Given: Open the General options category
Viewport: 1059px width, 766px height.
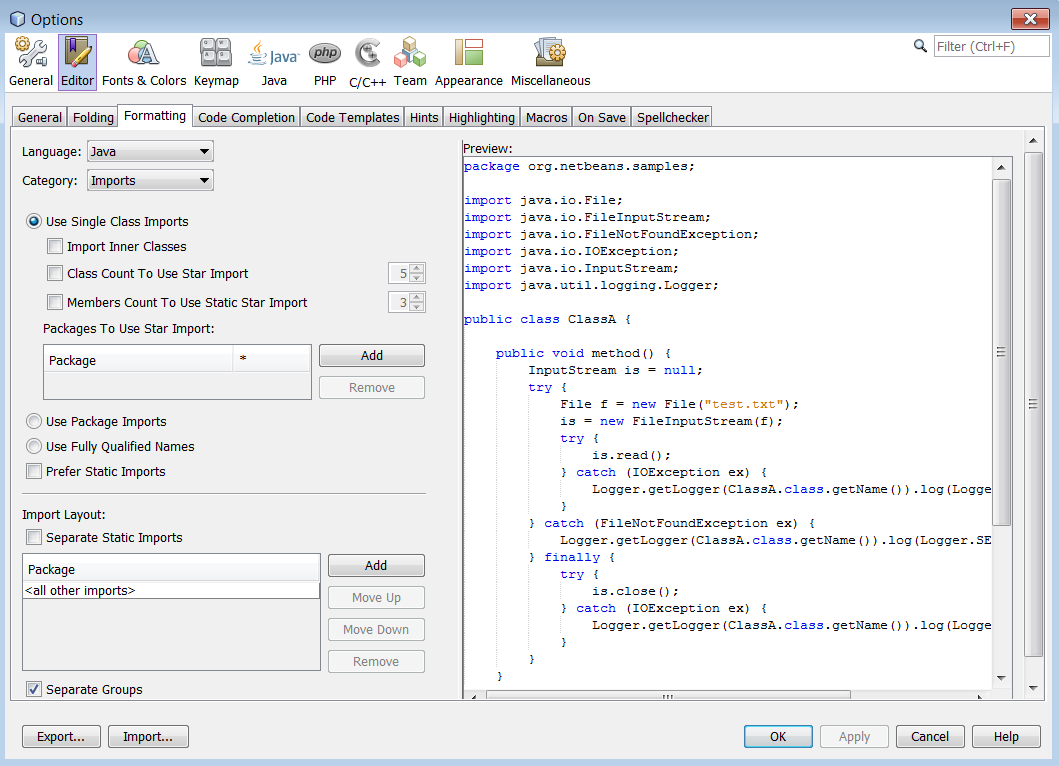Looking at the screenshot, I should pyautogui.click(x=30, y=62).
